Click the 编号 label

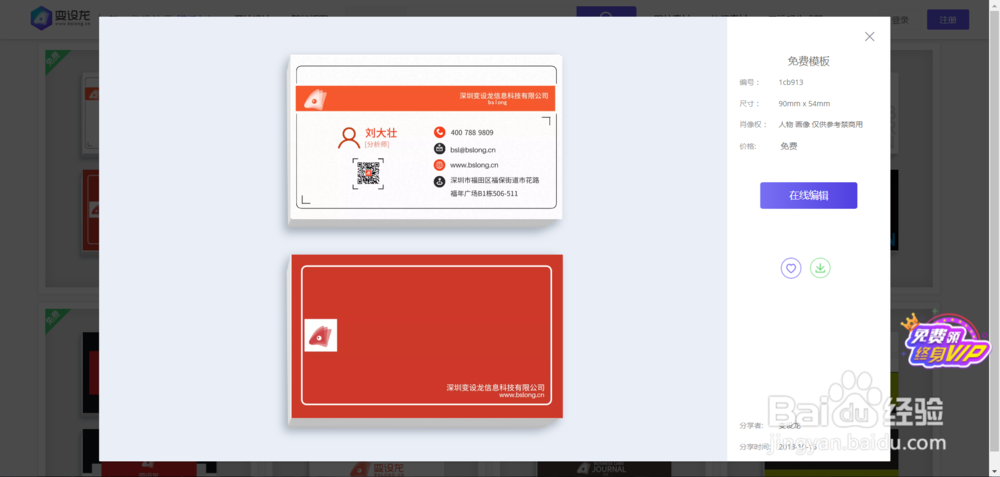coord(749,82)
